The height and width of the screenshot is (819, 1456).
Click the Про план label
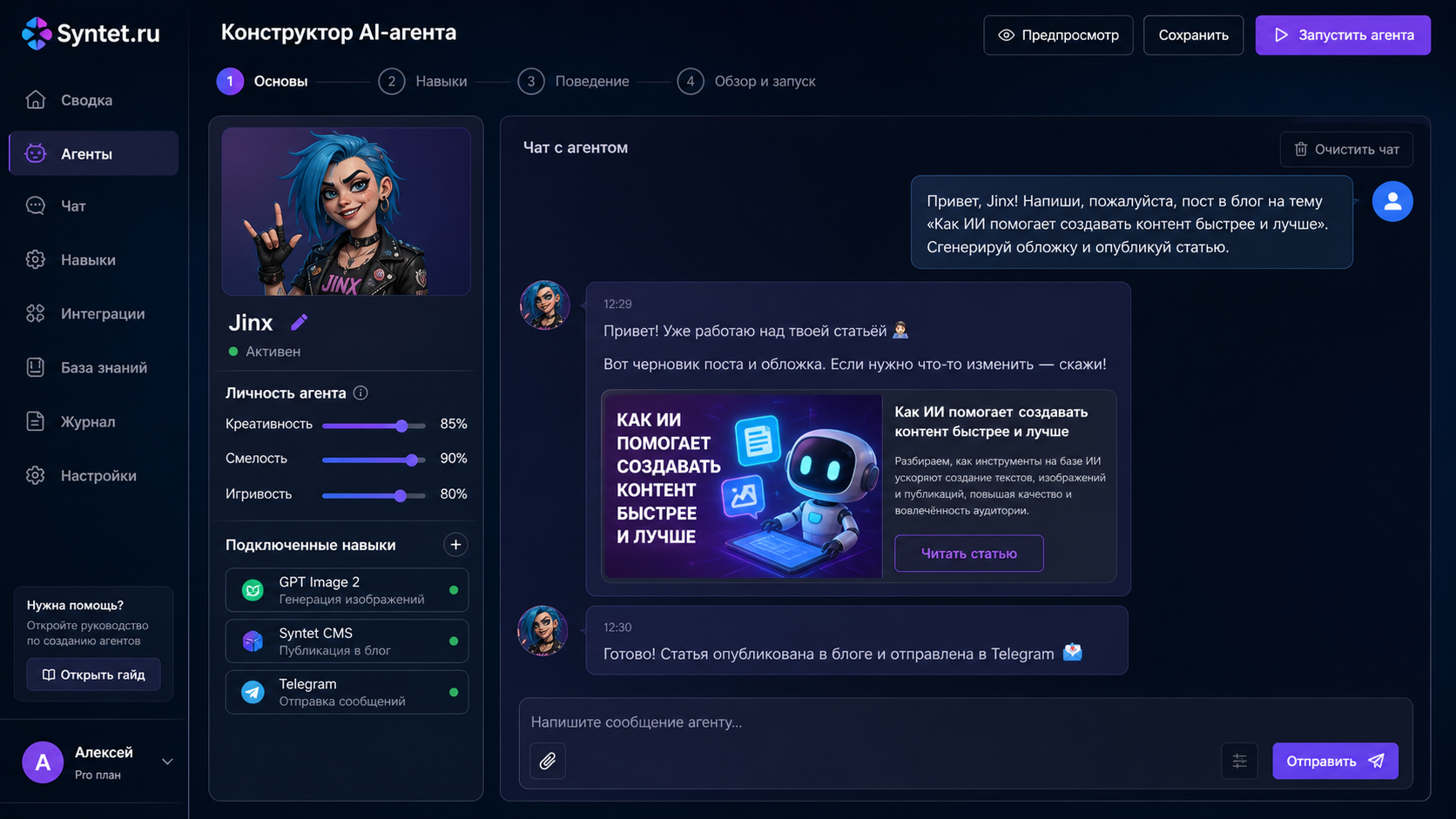pyautogui.click(x=98, y=775)
